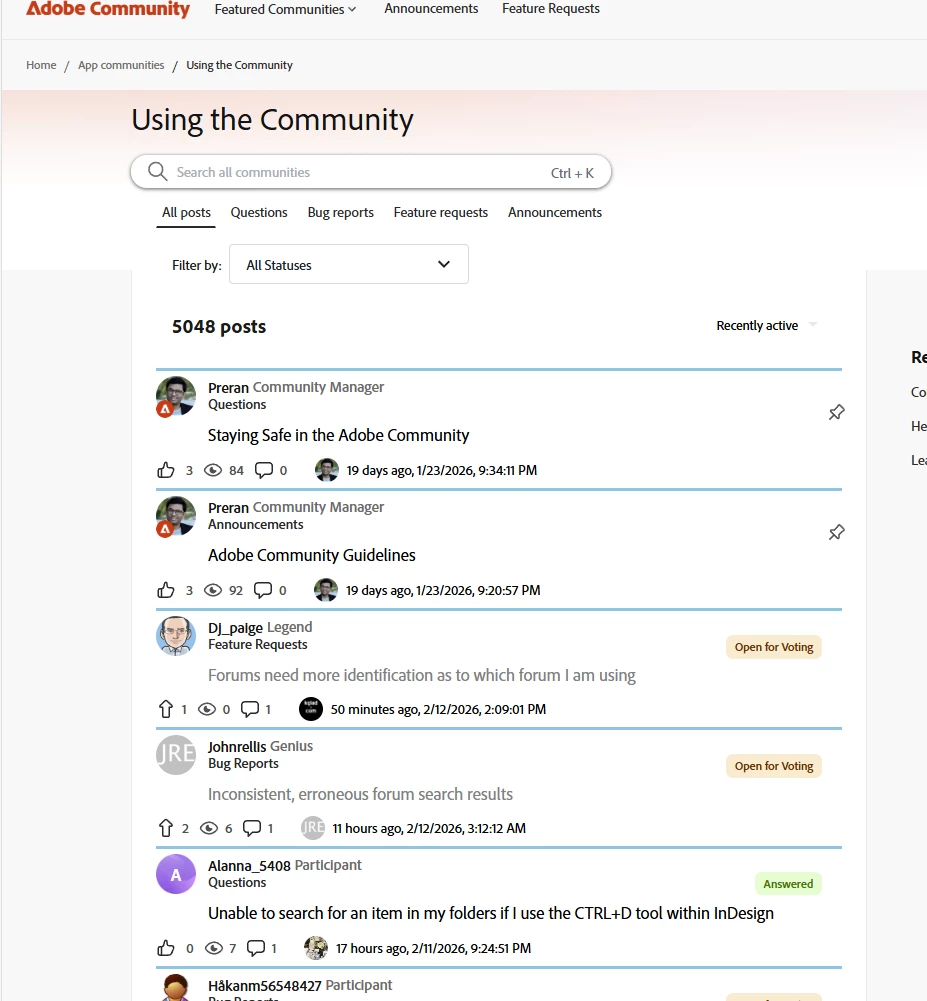Open post Staying Safe in the Adobe Community
927x1001 pixels.
coord(338,435)
